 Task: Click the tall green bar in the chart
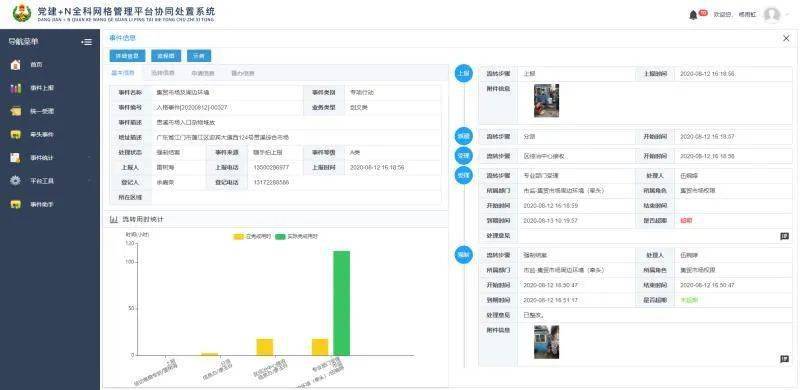[x=341, y=303]
